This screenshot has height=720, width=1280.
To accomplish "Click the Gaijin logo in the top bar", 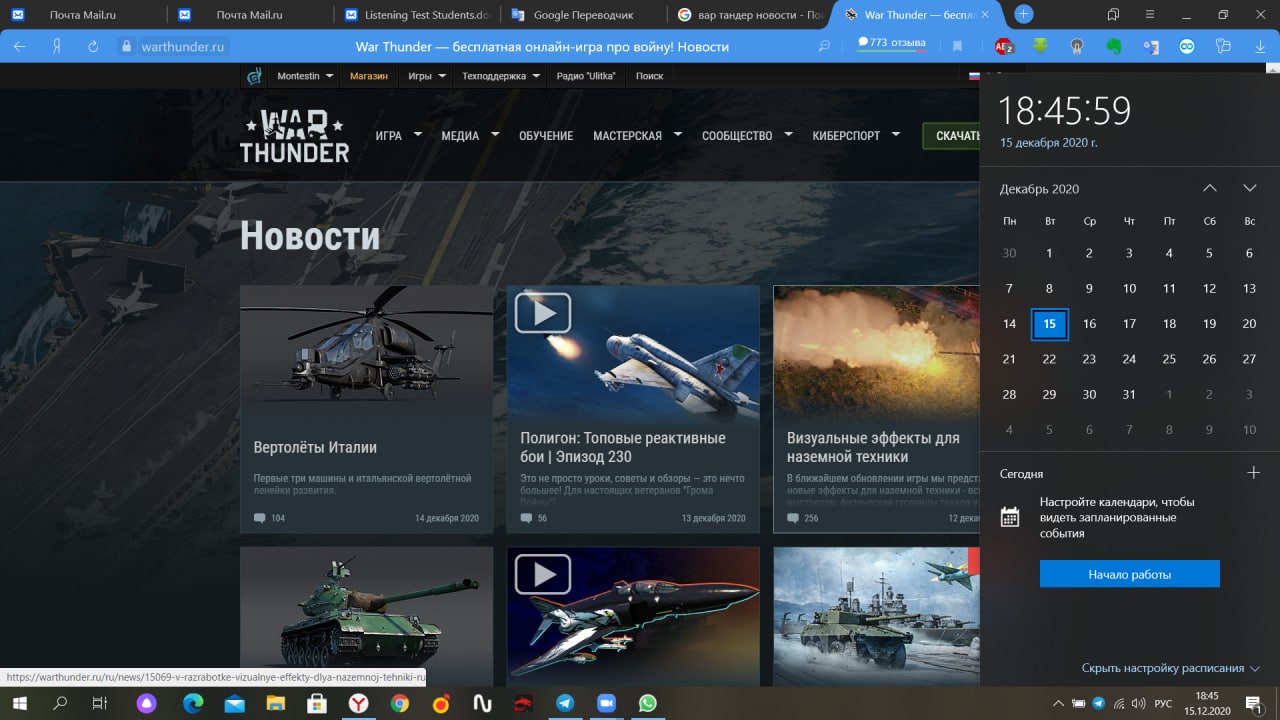I will 255,76.
